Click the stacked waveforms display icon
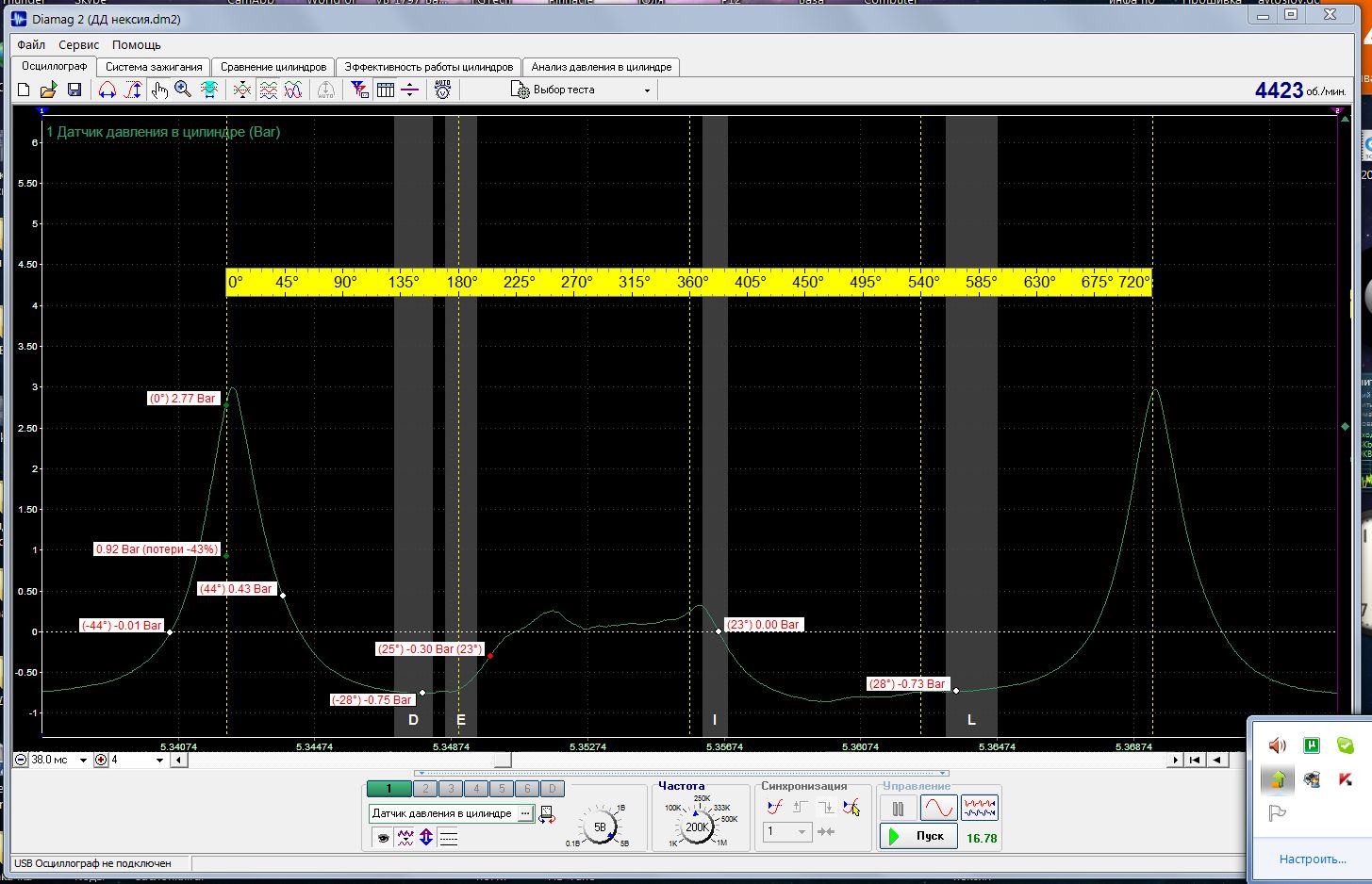The image size is (1372, 884). click(268, 90)
